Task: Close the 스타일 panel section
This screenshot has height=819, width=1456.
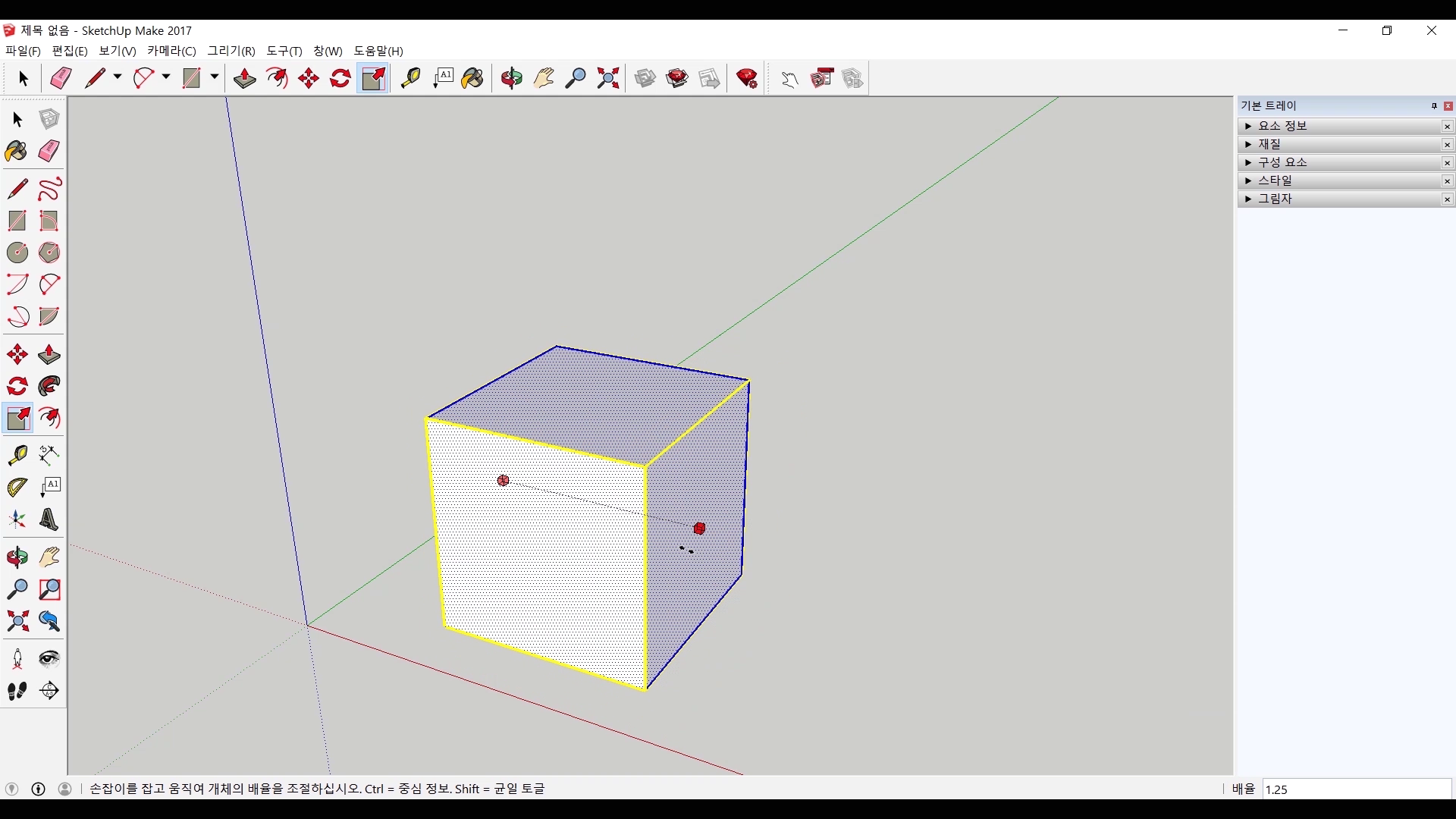Action: (x=1447, y=180)
